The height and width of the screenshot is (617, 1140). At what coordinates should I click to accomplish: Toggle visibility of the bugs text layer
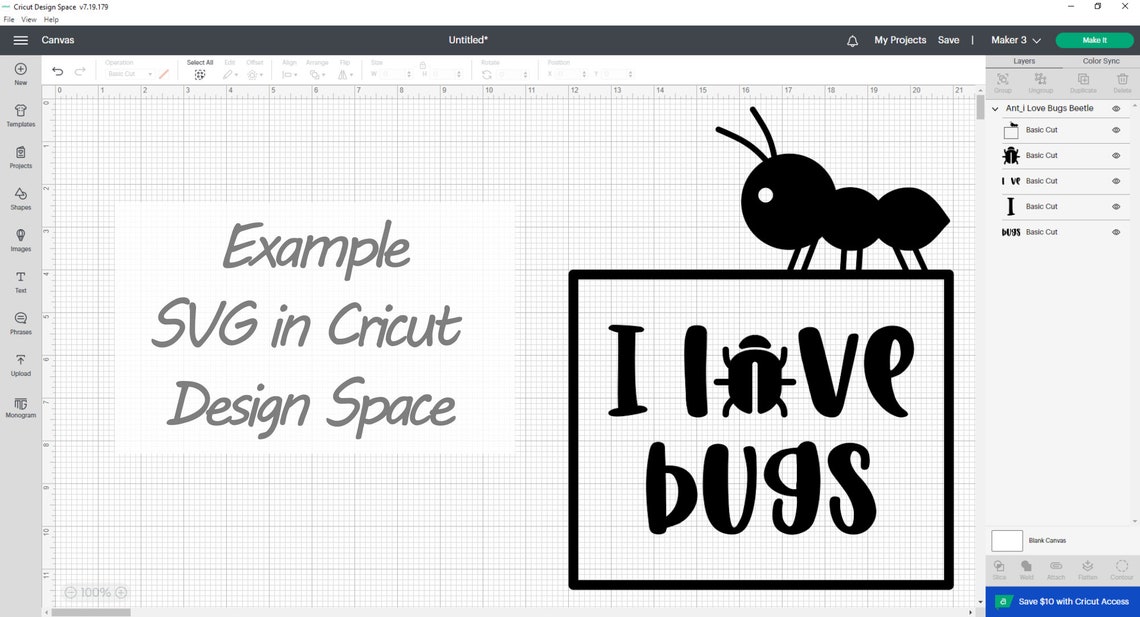coord(1117,232)
